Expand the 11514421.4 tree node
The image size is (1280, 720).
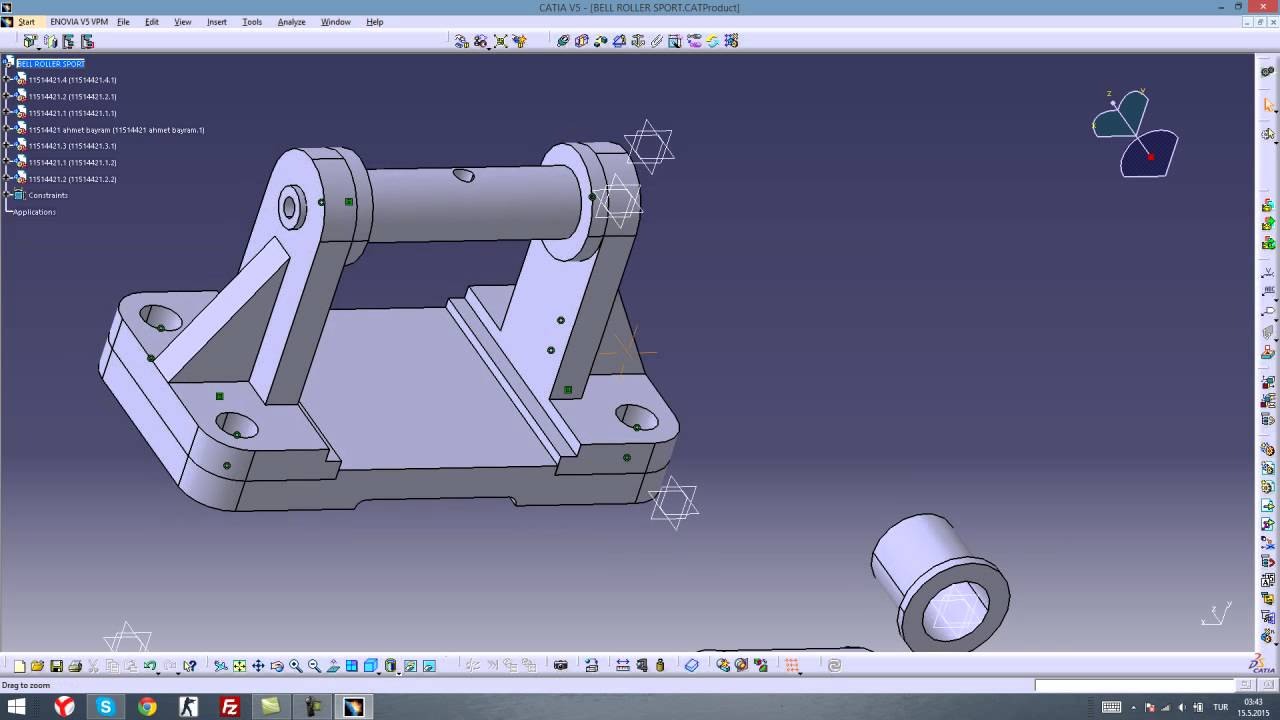[7, 80]
